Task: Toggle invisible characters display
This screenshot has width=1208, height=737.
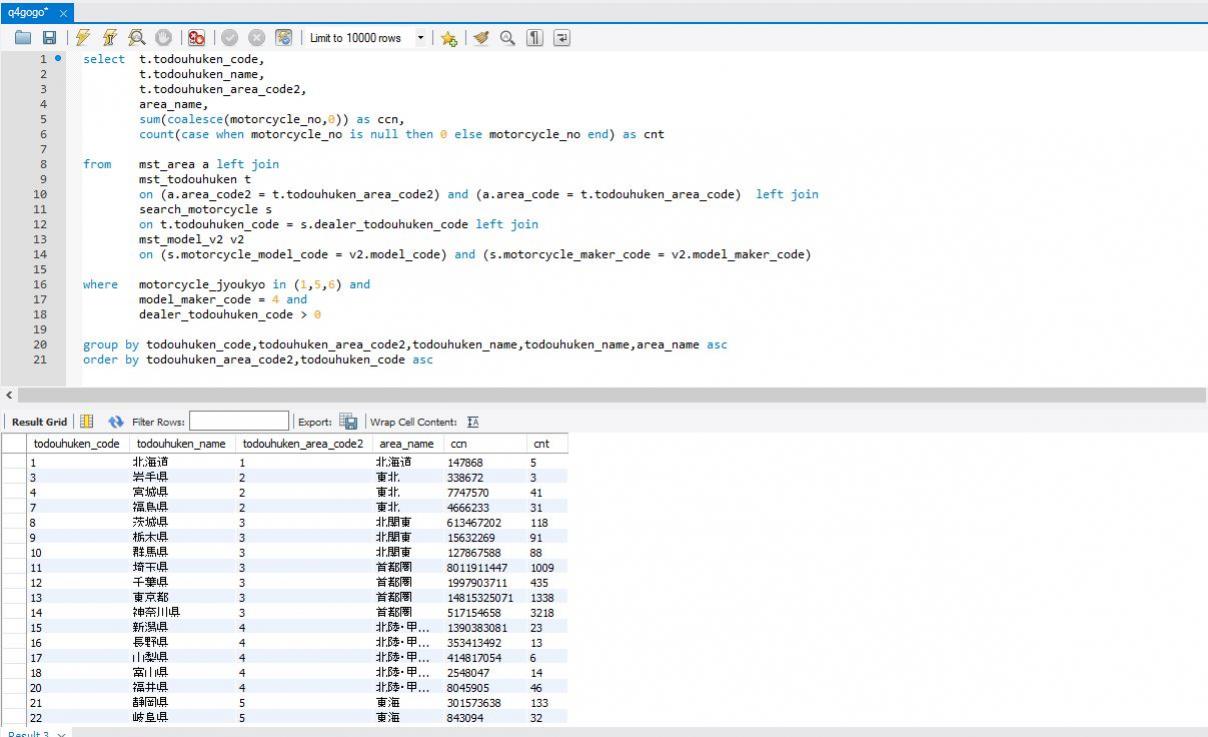Action: coord(535,38)
